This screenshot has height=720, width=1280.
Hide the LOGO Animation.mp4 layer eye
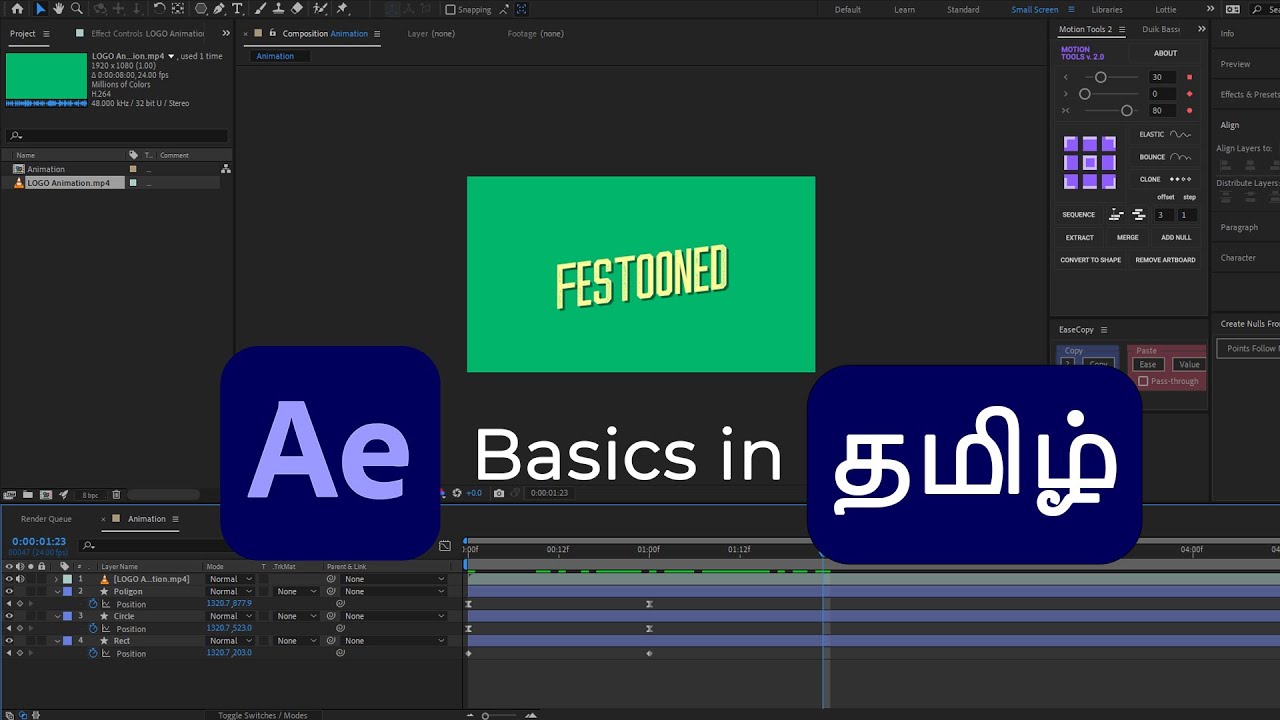click(x=9, y=579)
